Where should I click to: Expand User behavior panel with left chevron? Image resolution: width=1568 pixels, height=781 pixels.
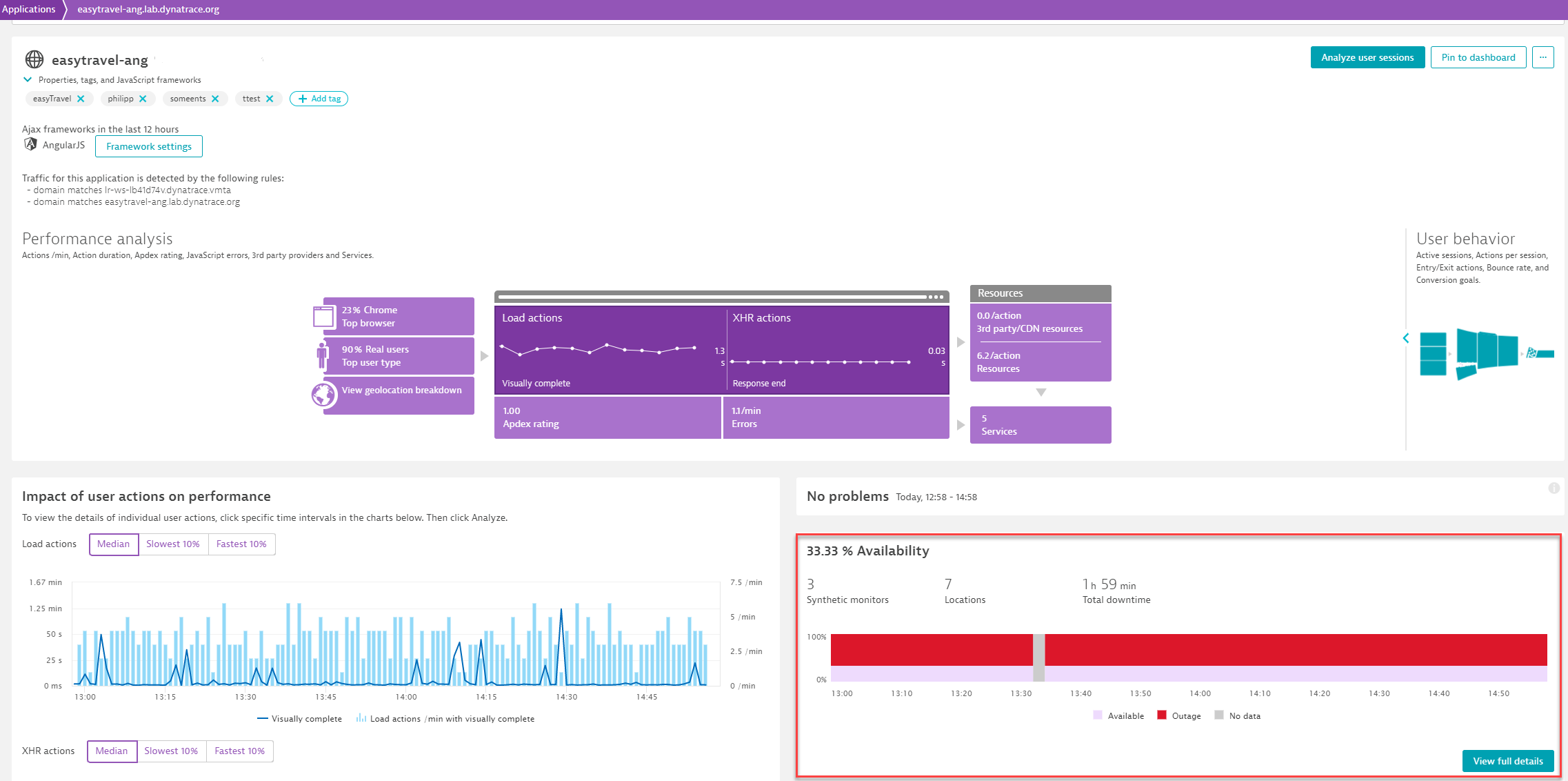pos(1406,338)
